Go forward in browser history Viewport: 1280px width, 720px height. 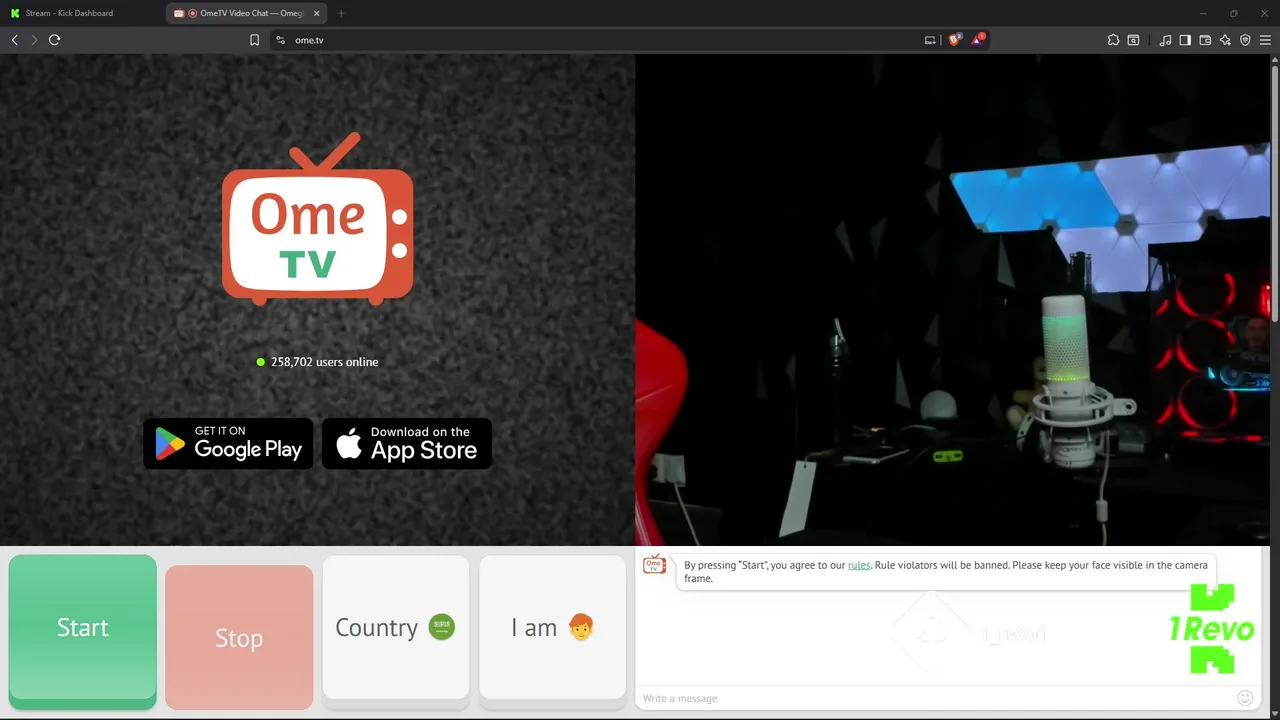tap(34, 40)
